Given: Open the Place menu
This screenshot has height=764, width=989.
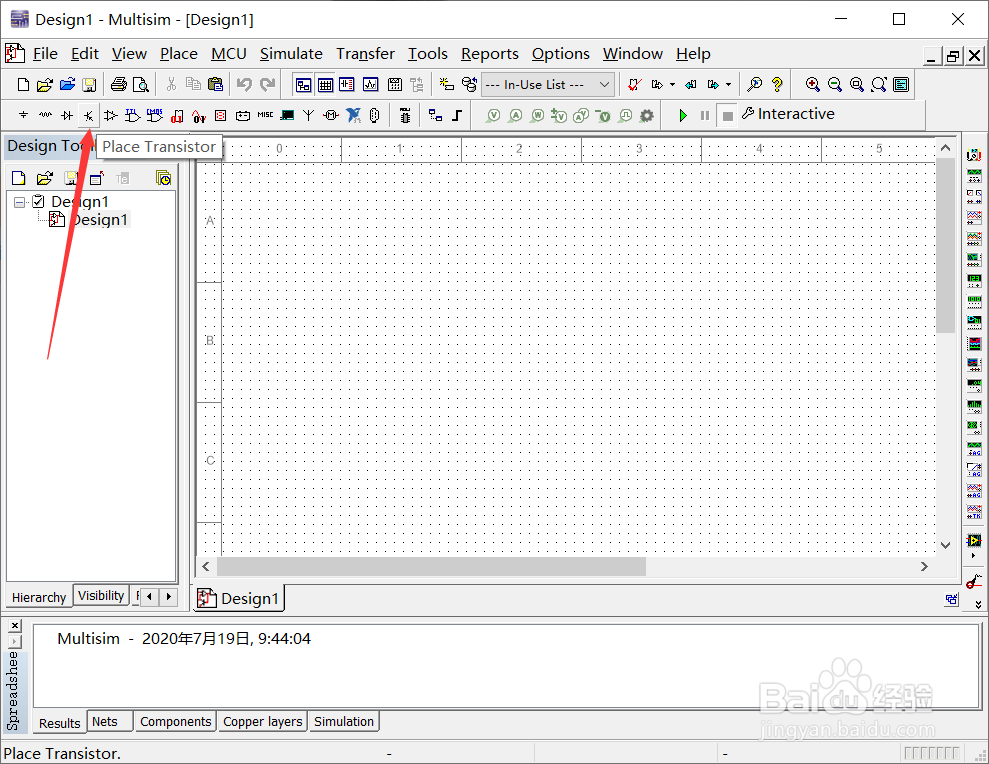Looking at the screenshot, I should [178, 54].
